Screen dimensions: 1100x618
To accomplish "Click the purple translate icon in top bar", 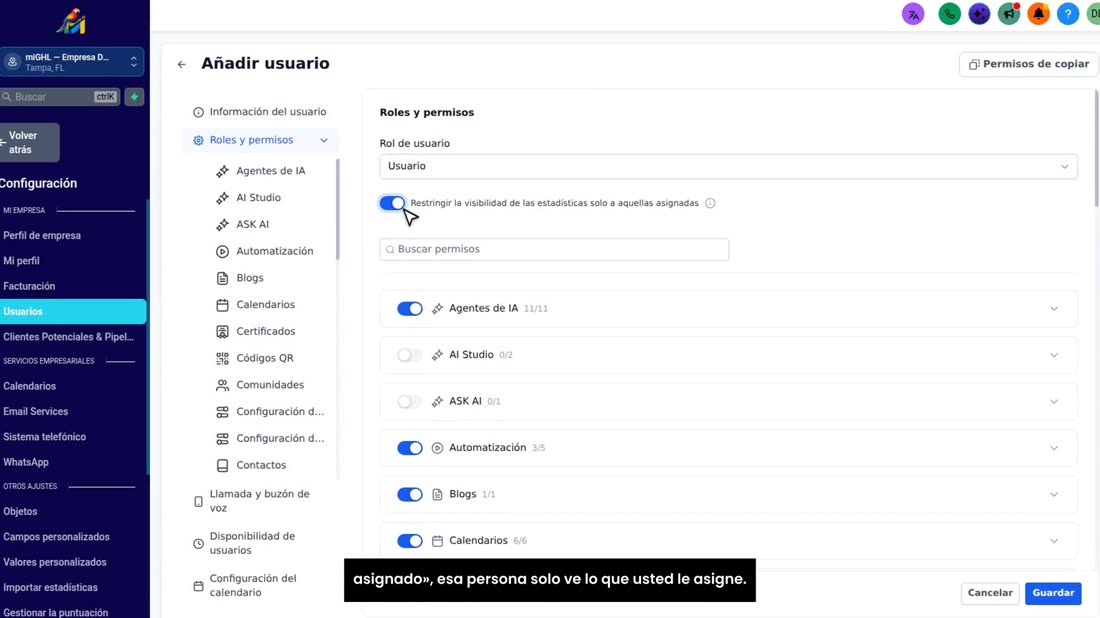I will tap(913, 14).
